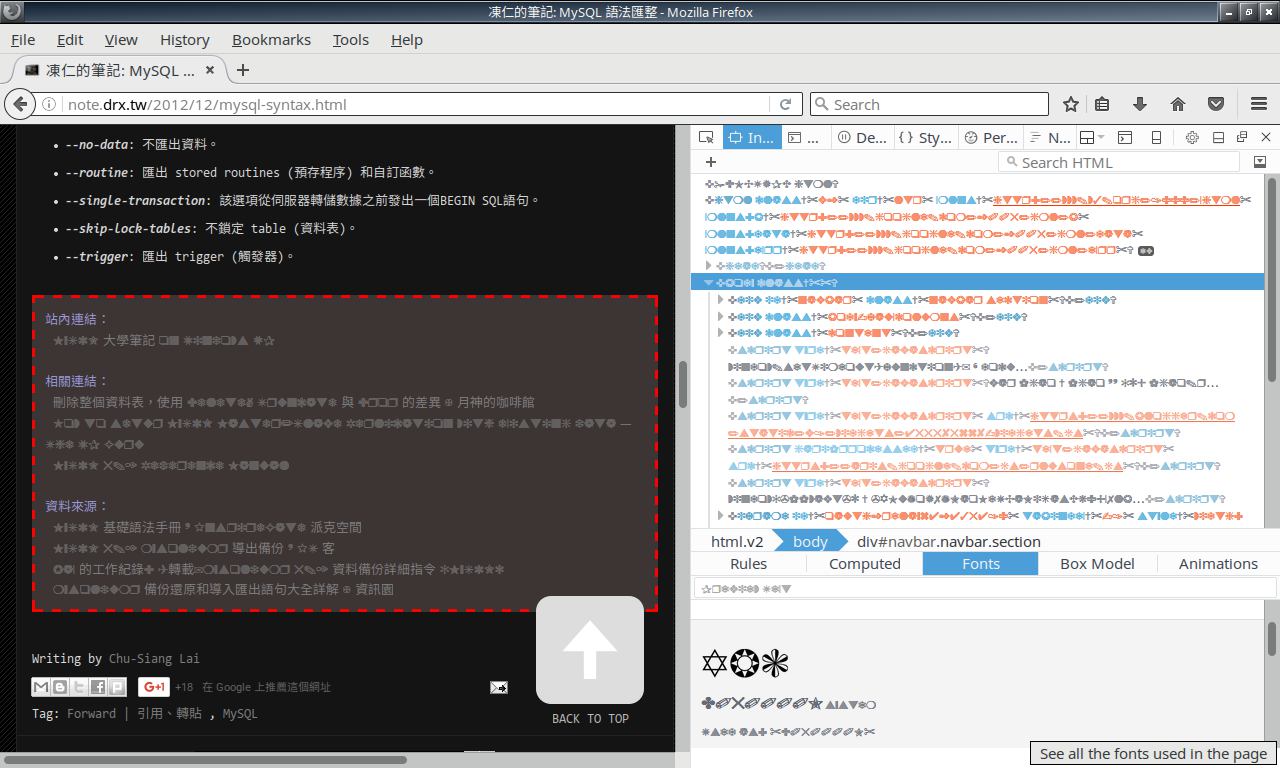Reload the page with the reload icon
The width and height of the screenshot is (1280, 768).
[x=786, y=104]
